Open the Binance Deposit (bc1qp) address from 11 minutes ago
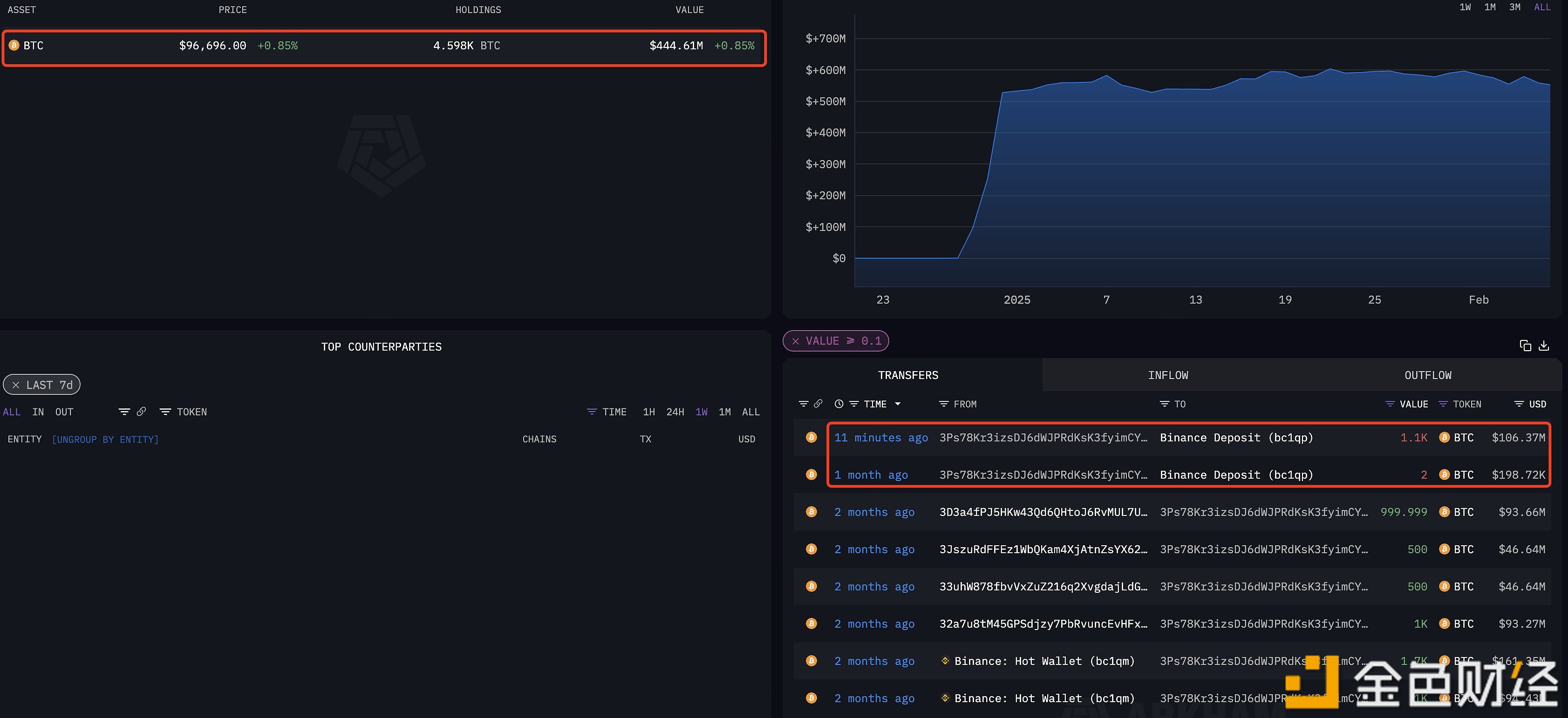Viewport: 1568px width, 718px height. tap(1236, 438)
